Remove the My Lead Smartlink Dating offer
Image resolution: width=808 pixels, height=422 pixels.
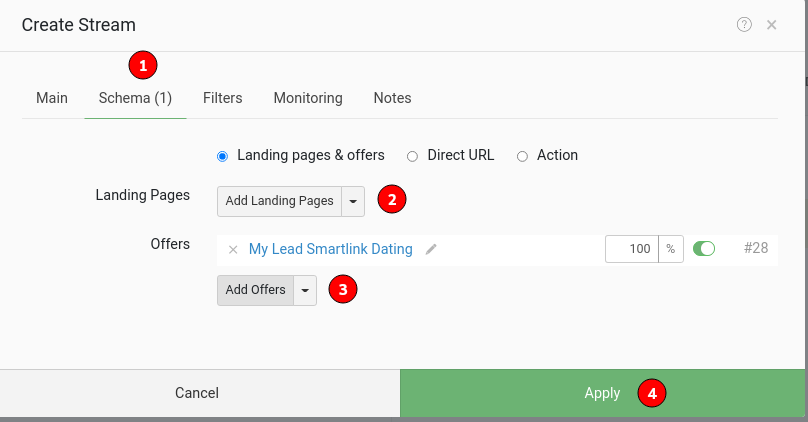click(x=233, y=250)
